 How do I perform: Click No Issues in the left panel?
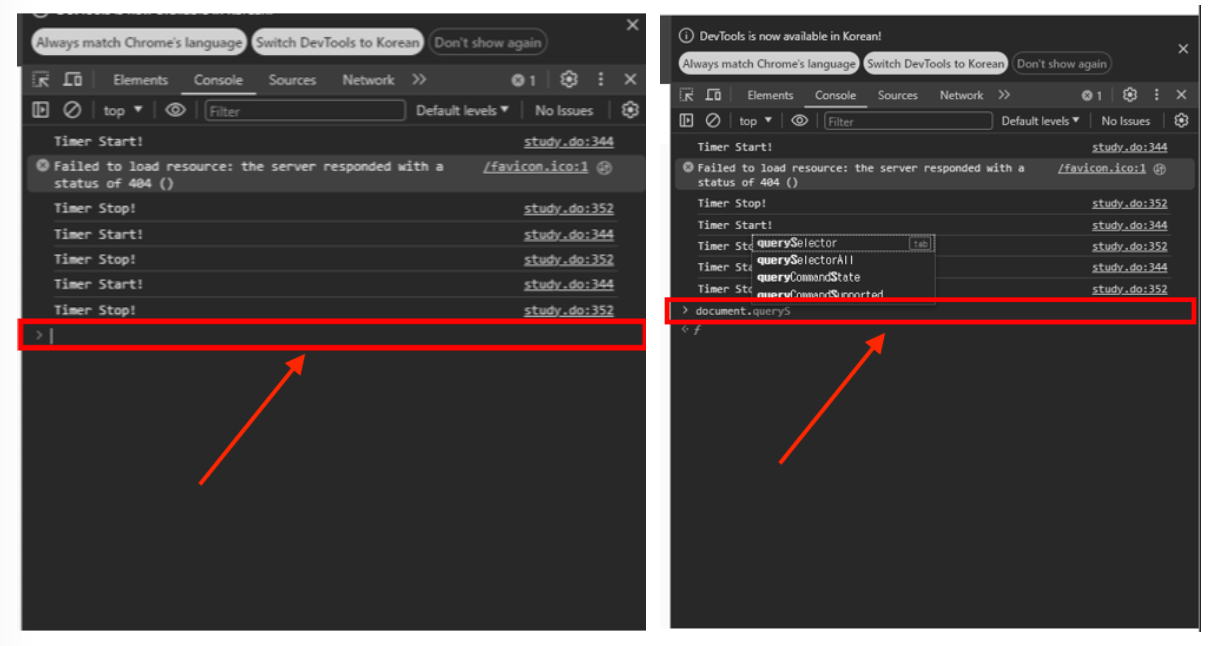point(564,110)
